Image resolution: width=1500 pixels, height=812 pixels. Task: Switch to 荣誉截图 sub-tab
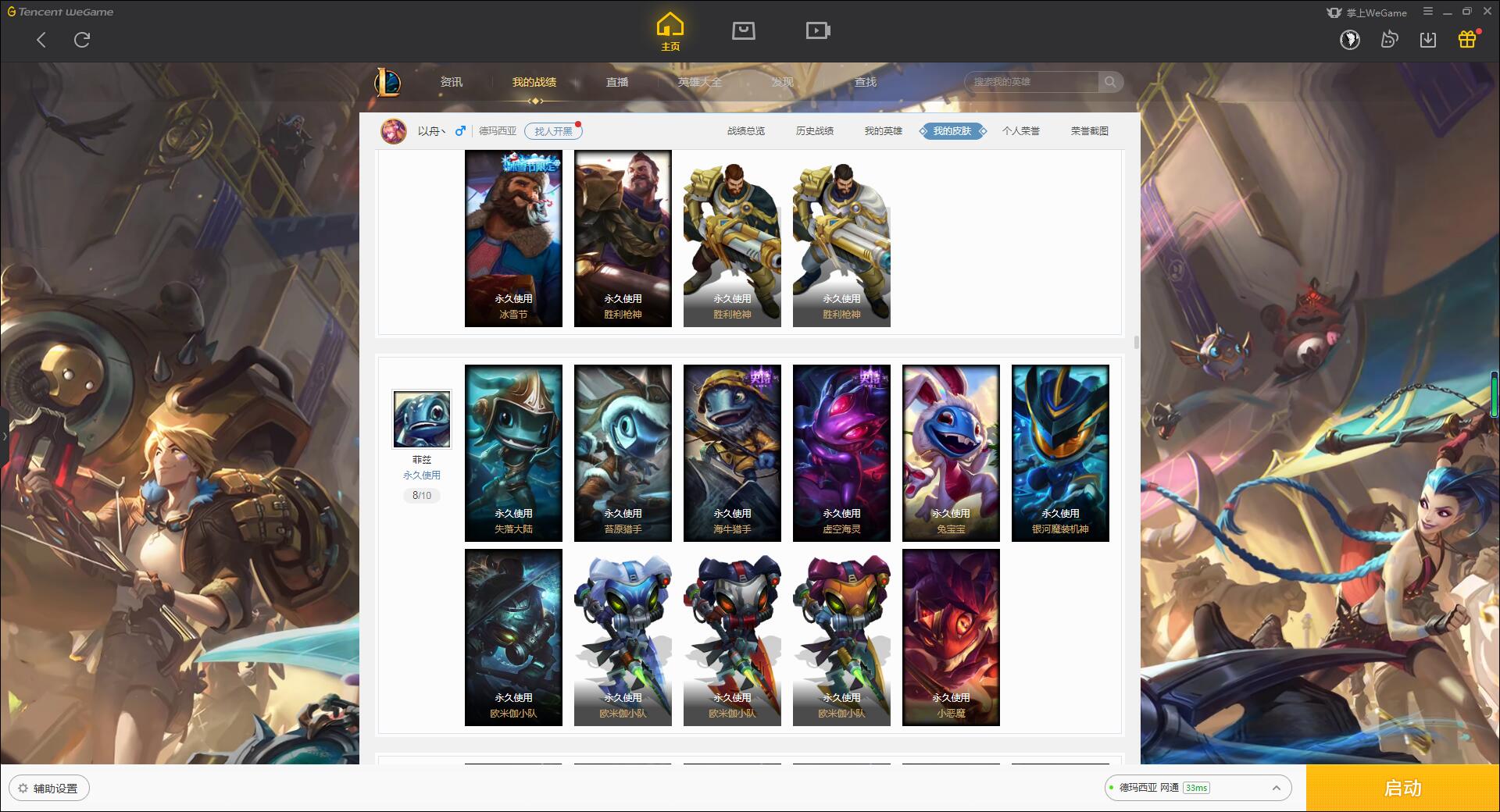[x=1090, y=131]
